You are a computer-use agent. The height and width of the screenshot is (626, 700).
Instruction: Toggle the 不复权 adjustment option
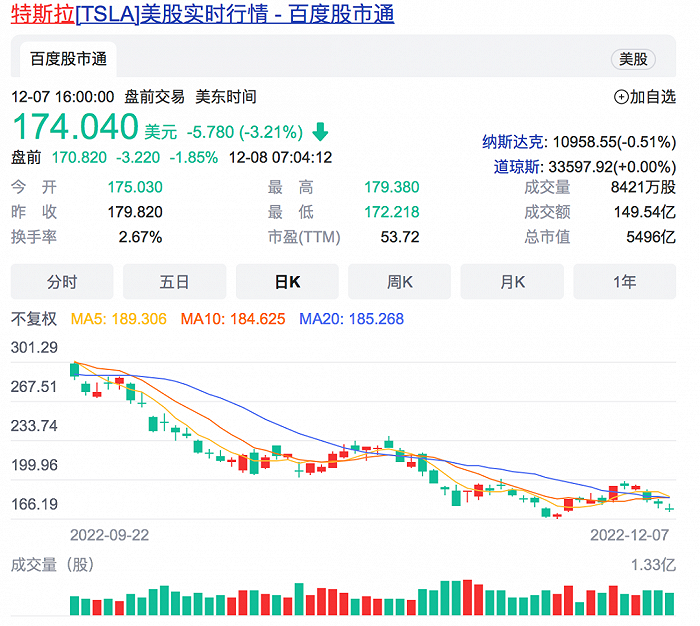point(34,319)
